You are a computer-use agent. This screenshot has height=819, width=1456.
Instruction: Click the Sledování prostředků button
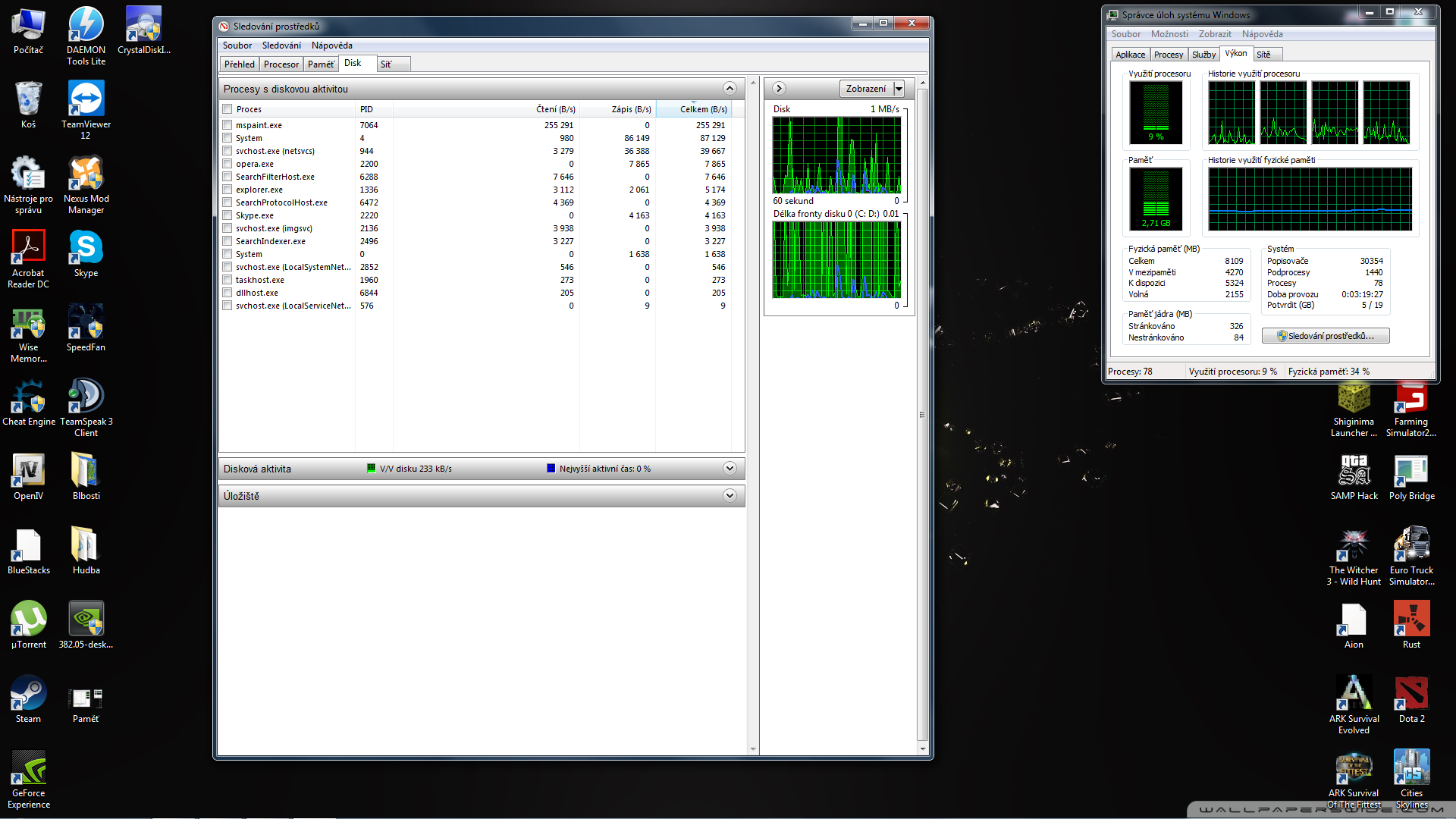(x=1326, y=336)
